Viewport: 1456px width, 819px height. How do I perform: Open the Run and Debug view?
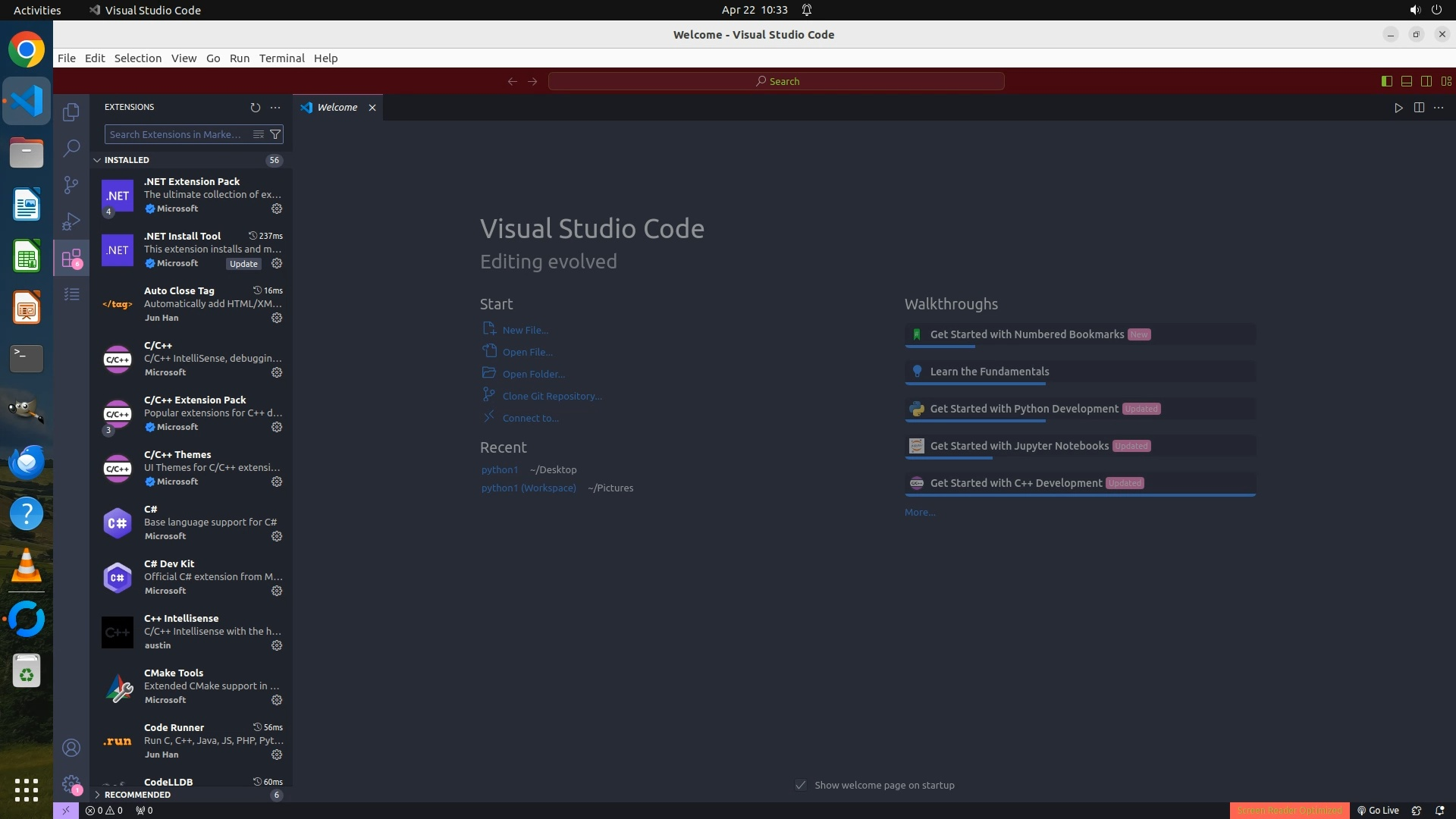71,221
